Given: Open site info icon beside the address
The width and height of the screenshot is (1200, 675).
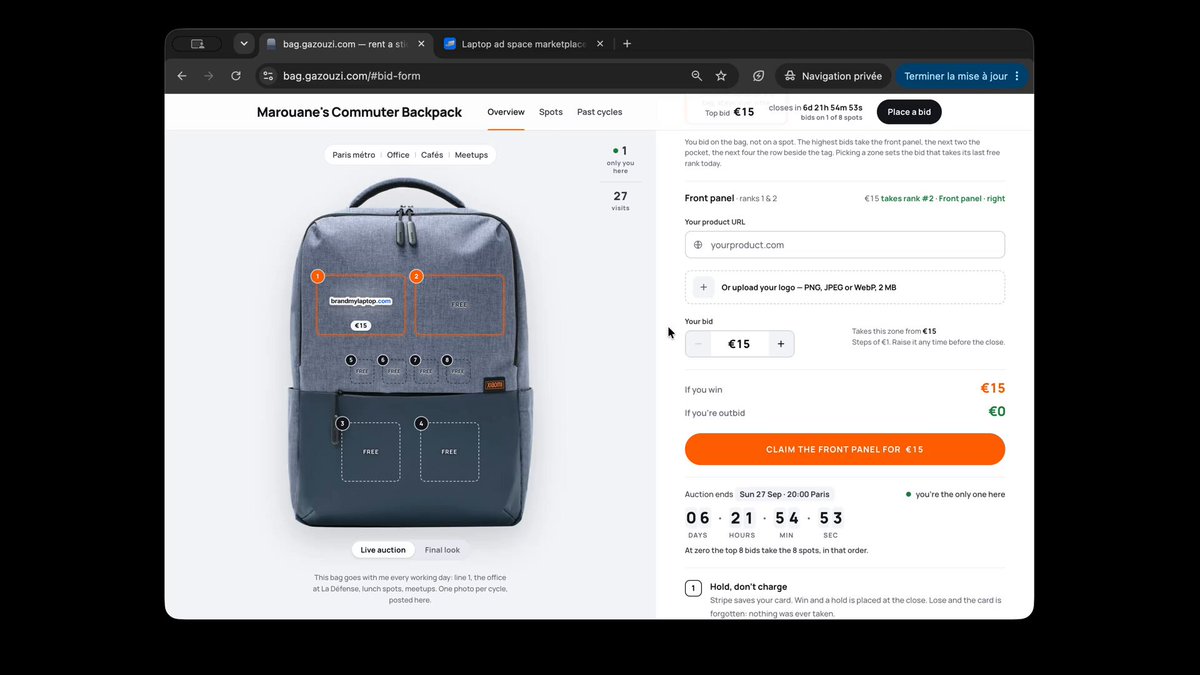Looking at the screenshot, I should [267, 76].
